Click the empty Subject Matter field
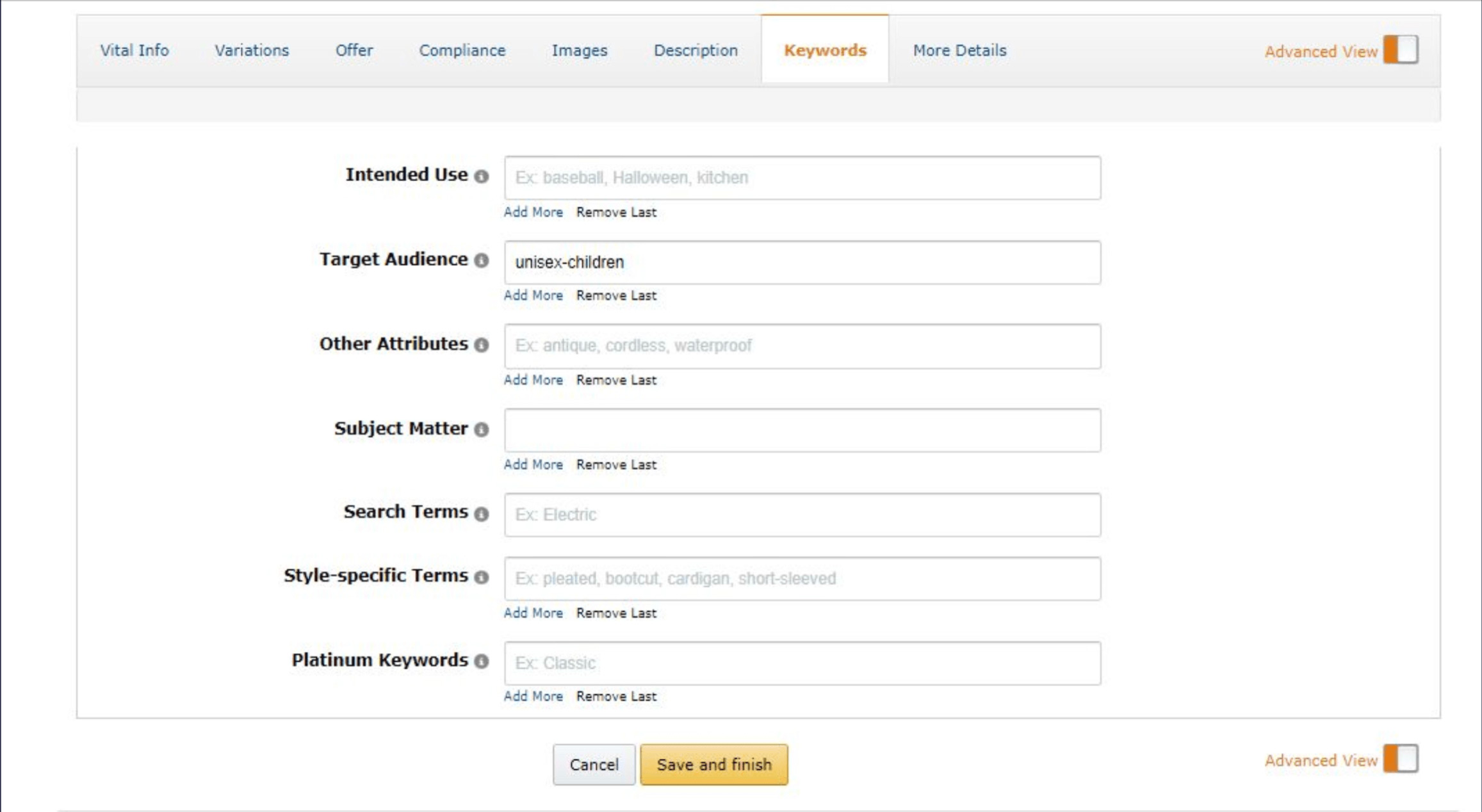This screenshot has width=1482, height=812. 802,430
